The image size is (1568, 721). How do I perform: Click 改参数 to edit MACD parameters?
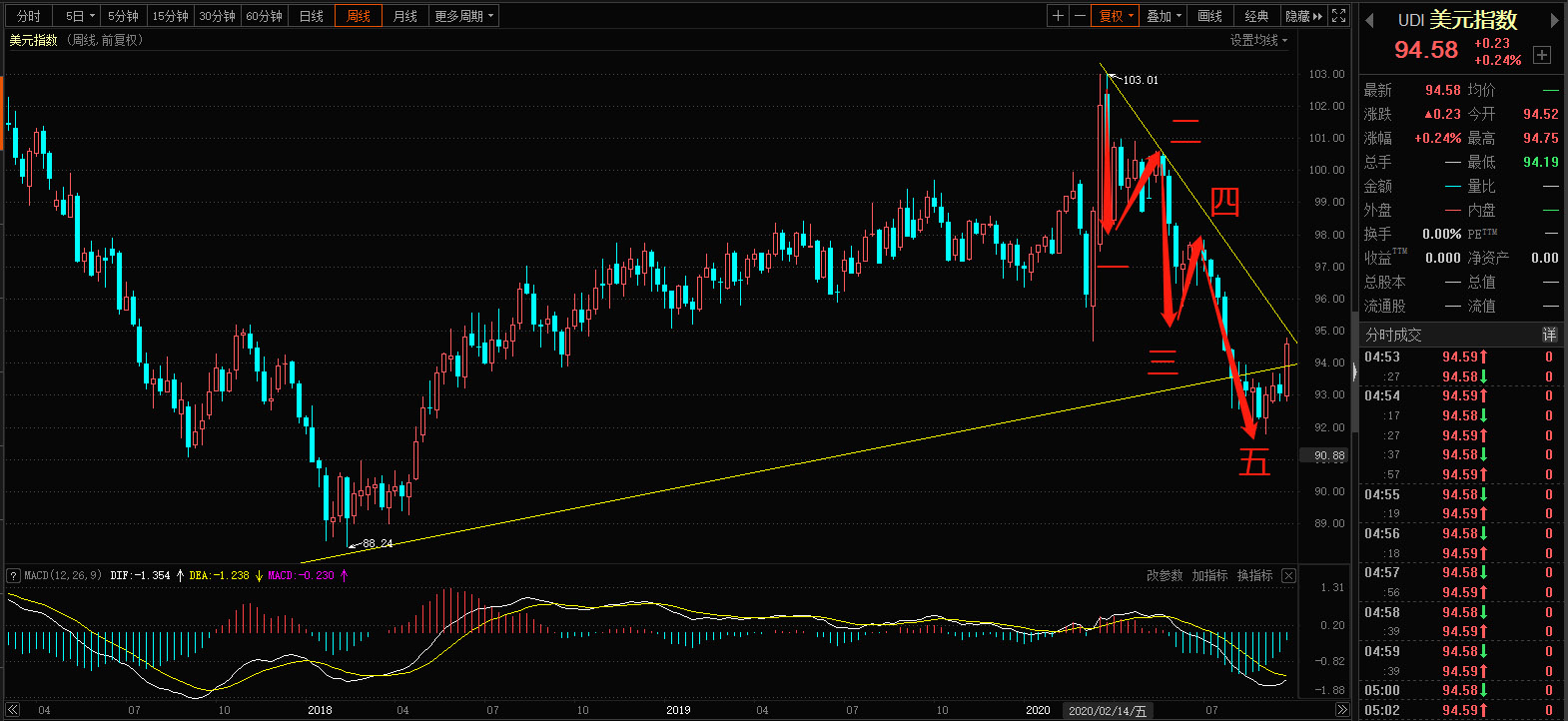click(x=1164, y=575)
